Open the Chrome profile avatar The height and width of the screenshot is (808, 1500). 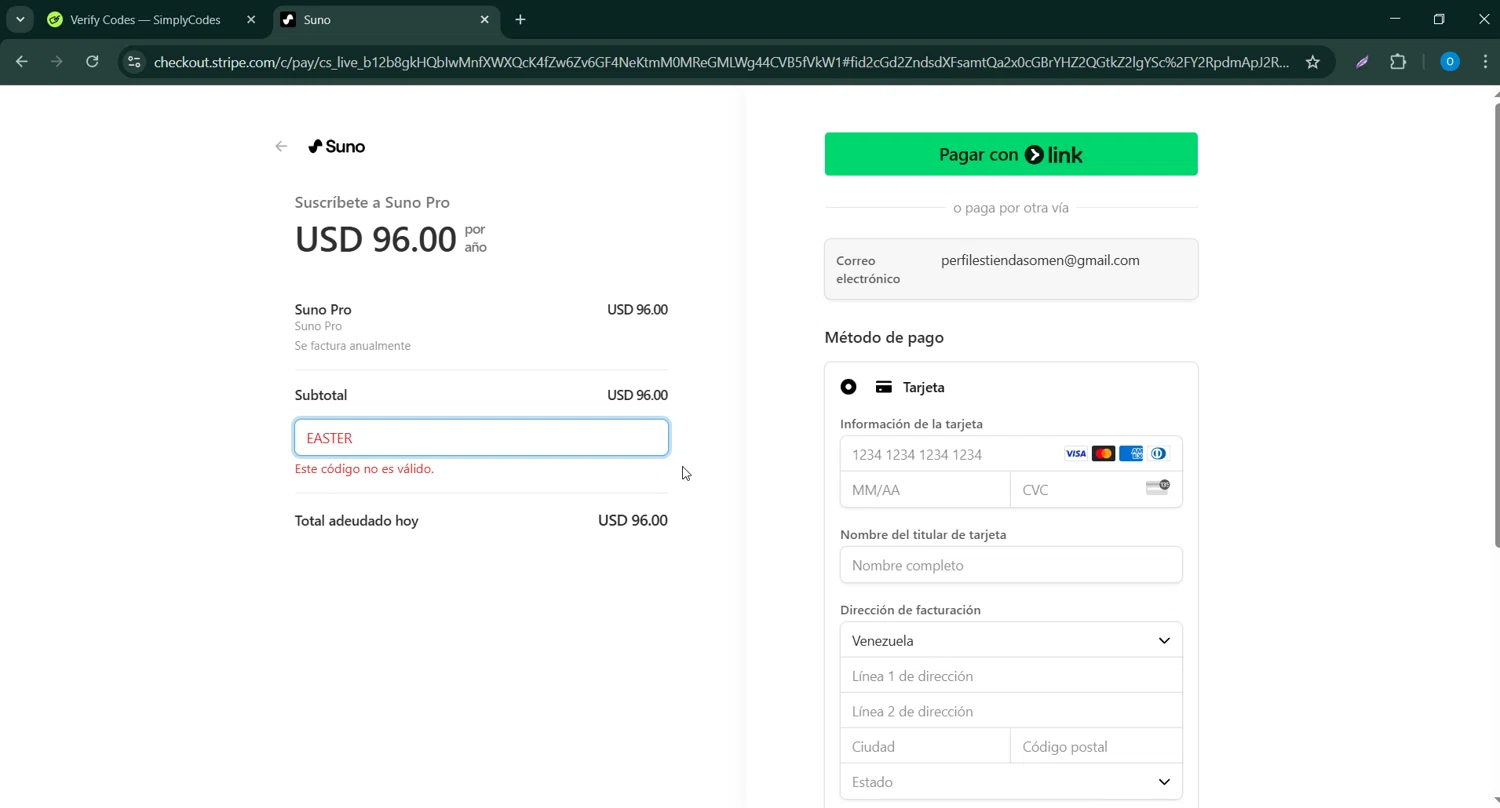tap(1449, 62)
